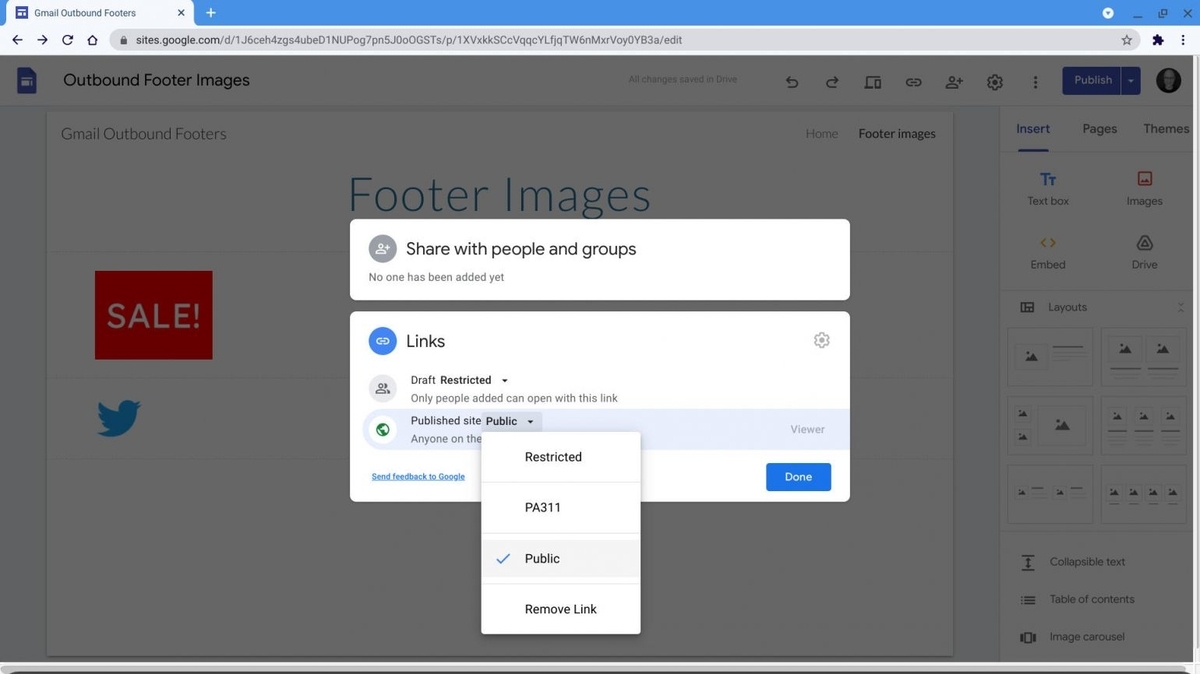The image size is (1200, 674).
Task: Expand the Publish button dropdown arrow
Action: click(1132, 80)
